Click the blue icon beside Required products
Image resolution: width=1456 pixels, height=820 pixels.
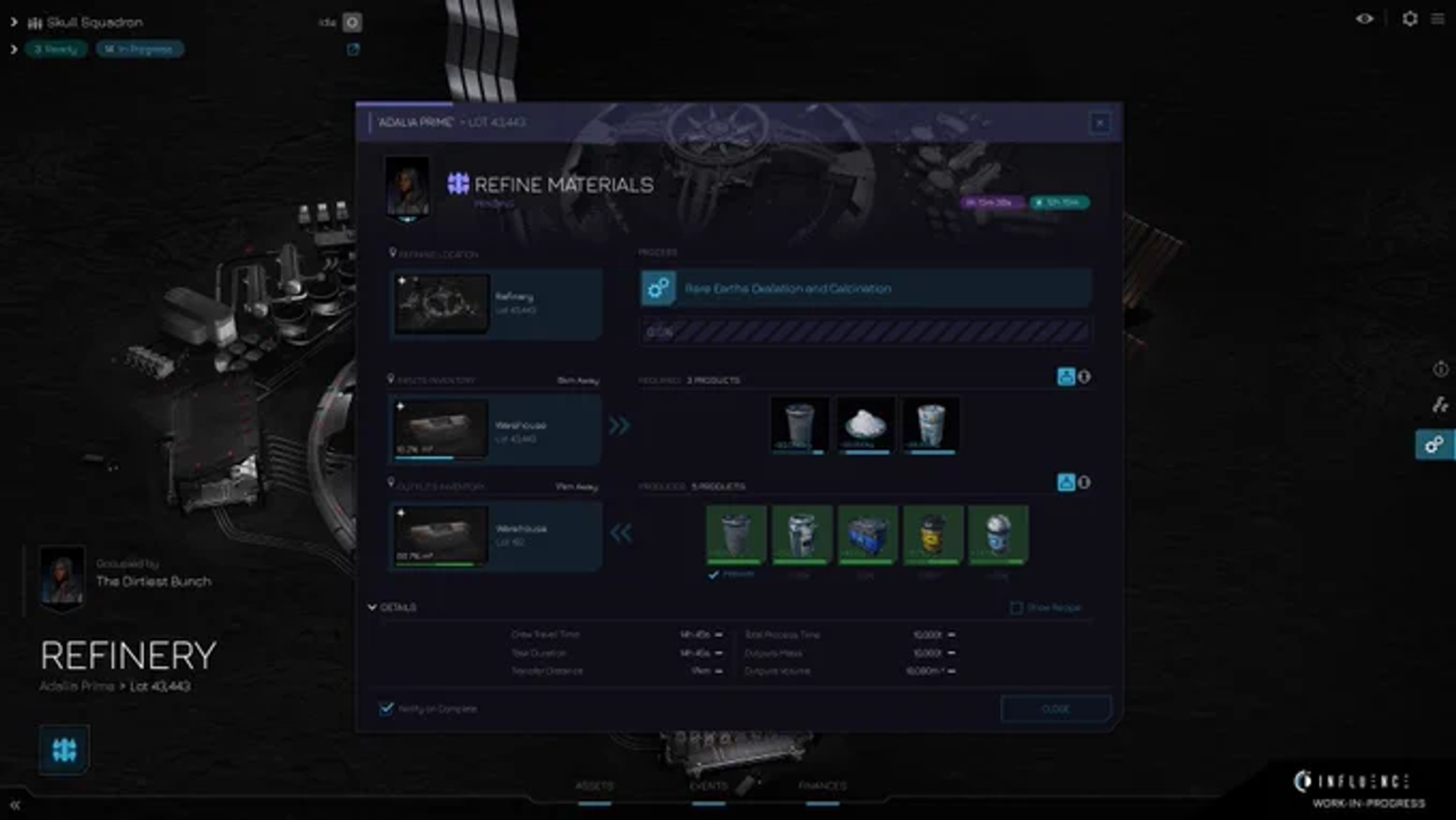1066,377
